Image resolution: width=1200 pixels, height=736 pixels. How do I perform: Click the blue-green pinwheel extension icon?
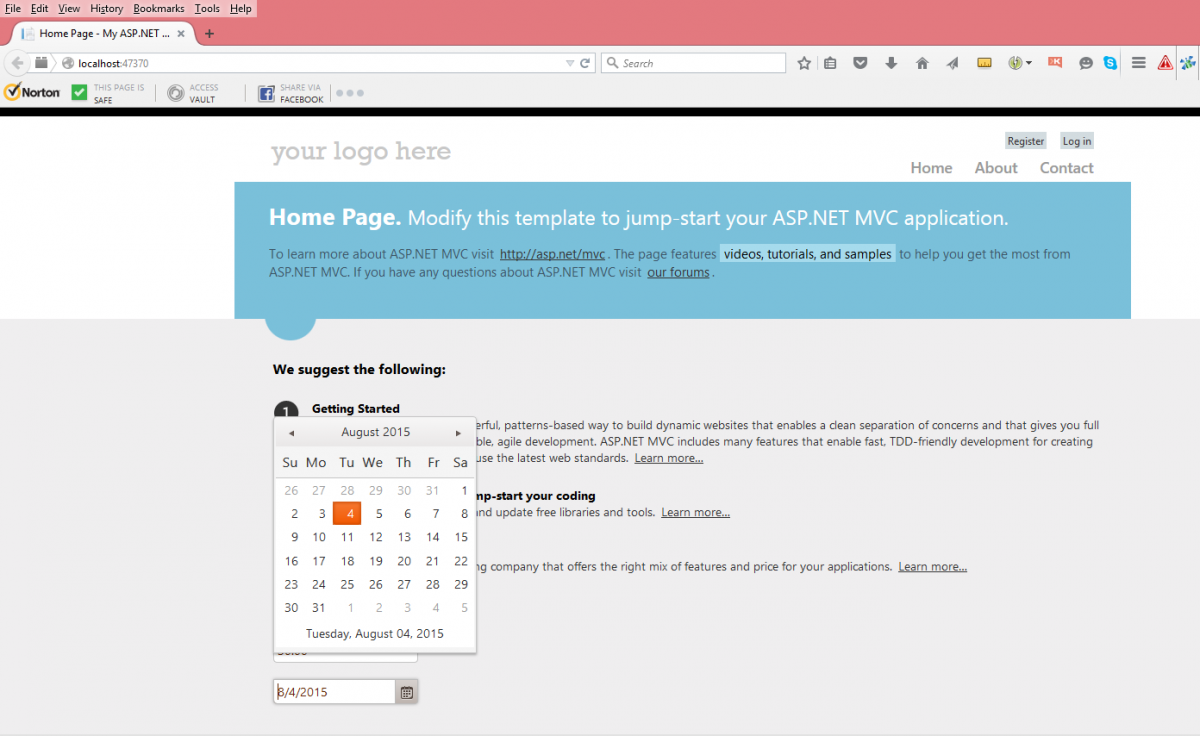[x=1187, y=63]
